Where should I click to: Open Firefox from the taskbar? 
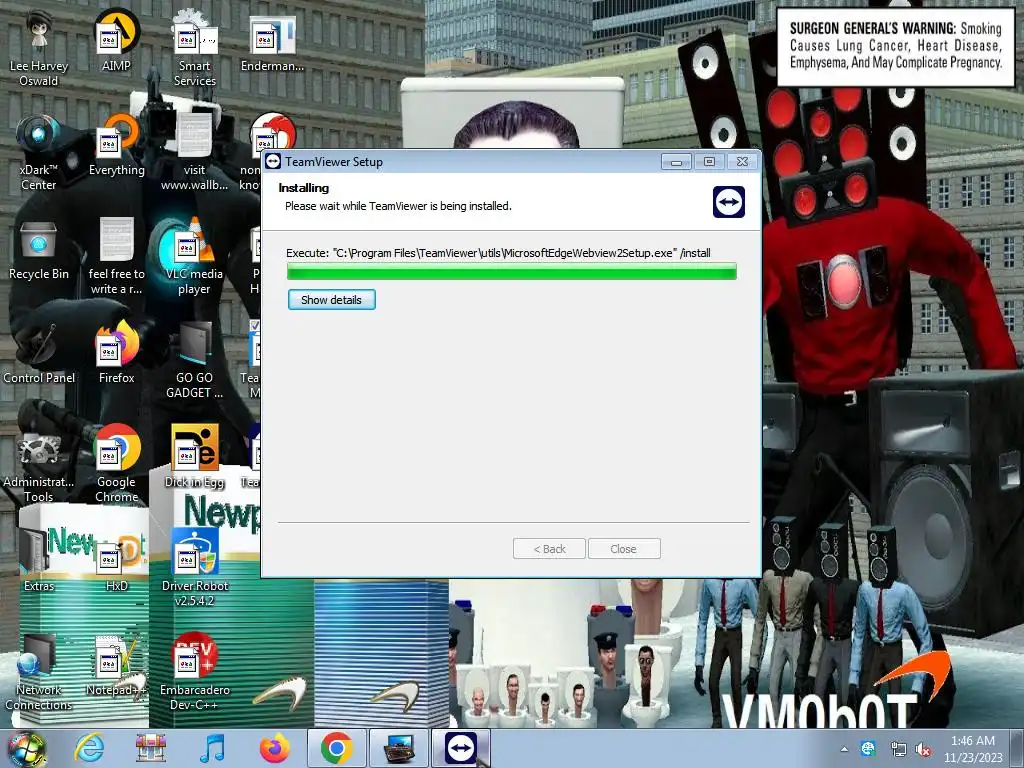click(274, 748)
